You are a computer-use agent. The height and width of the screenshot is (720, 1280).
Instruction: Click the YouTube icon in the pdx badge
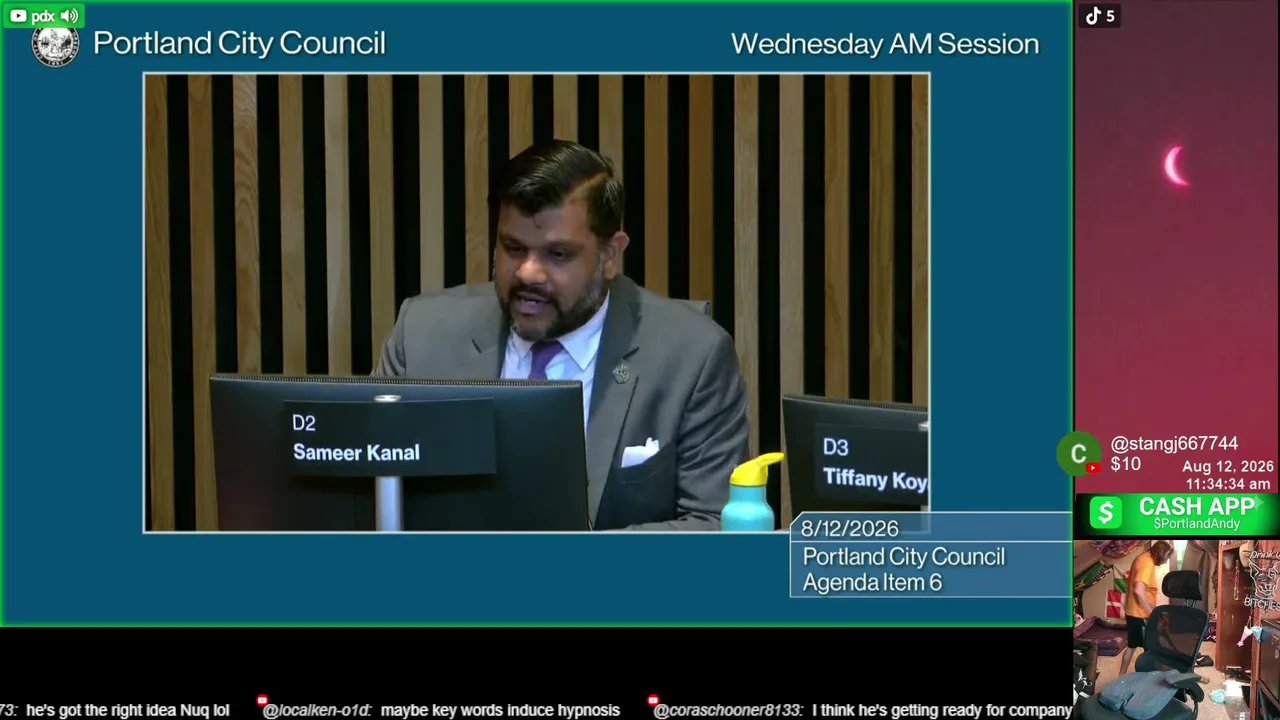[18, 16]
